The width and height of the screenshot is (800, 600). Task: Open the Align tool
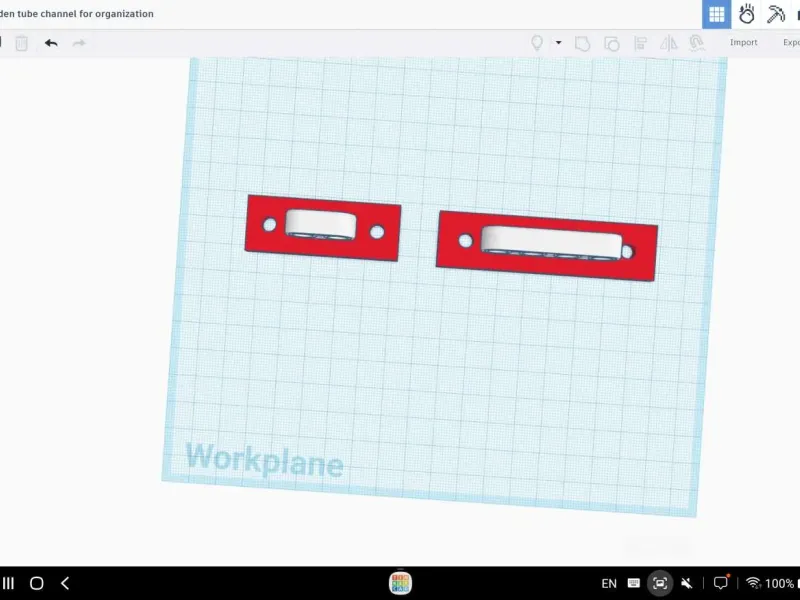[640, 43]
